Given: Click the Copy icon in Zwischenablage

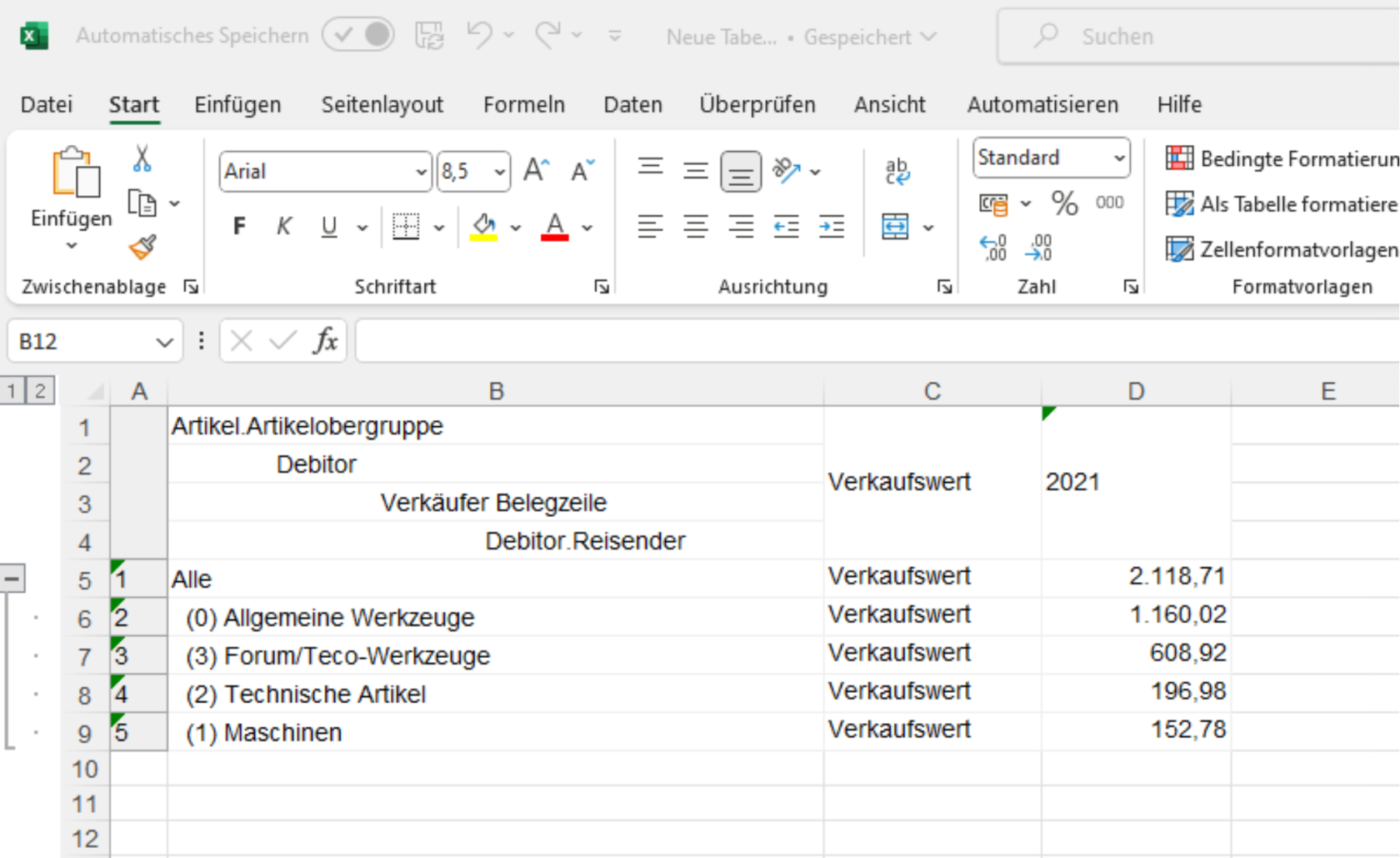Looking at the screenshot, I should 142,203.
